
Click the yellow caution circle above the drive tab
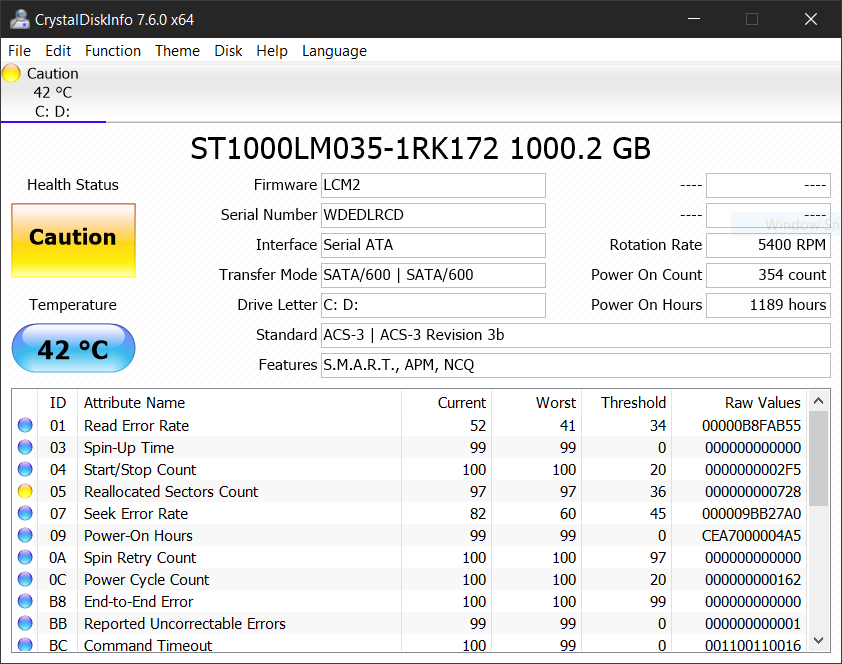[11, 72]
